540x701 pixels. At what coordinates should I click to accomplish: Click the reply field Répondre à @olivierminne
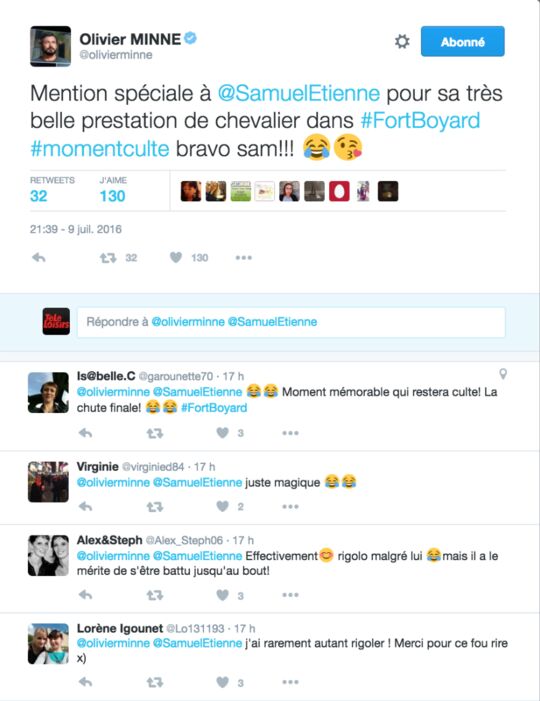291,322
